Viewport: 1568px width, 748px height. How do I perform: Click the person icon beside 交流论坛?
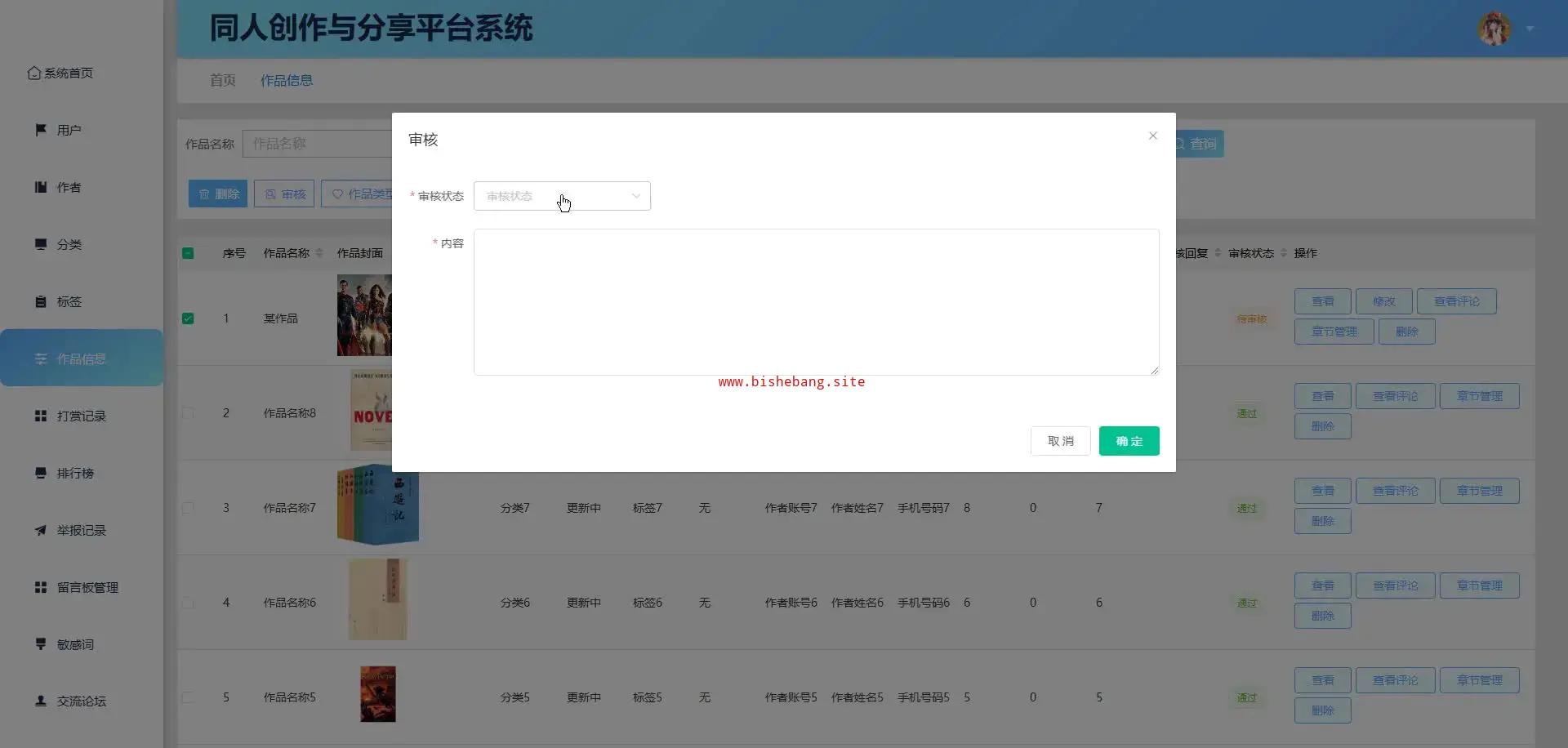41,701
